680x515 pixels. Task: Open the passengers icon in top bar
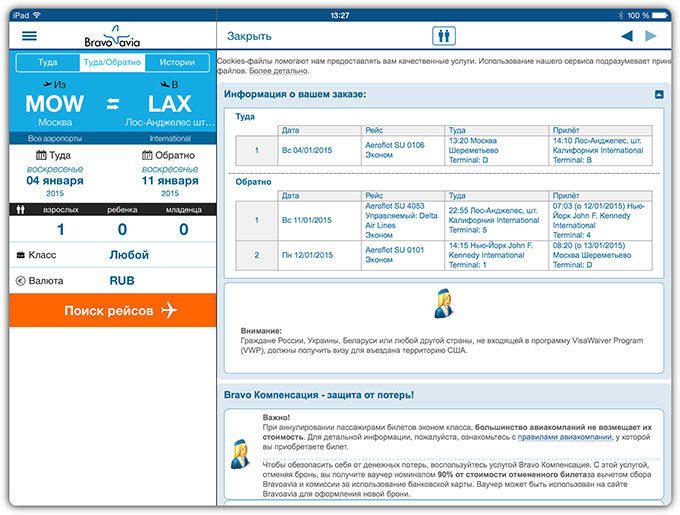pos(444,36)
